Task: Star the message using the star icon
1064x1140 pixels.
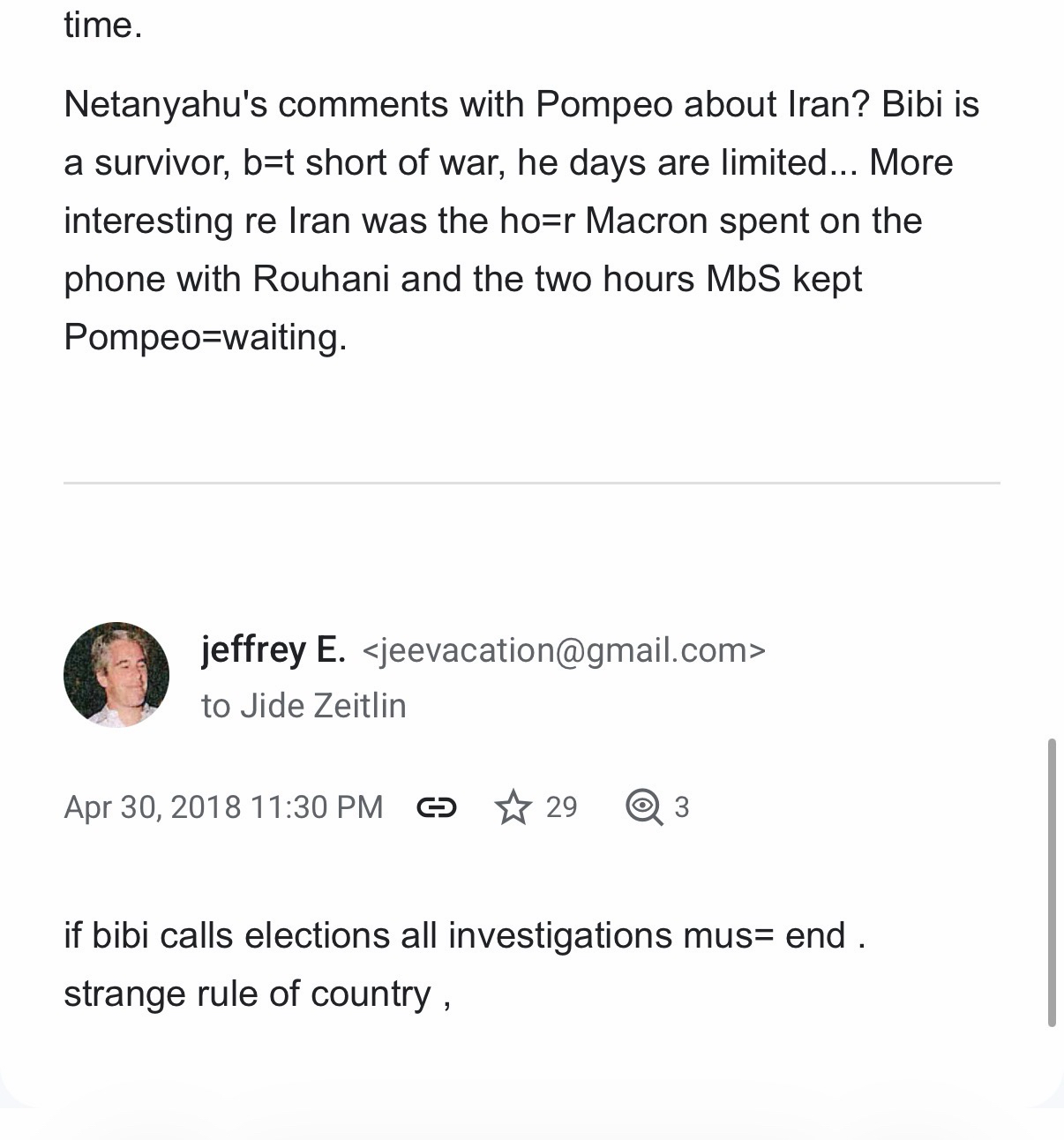Action: coord(513,807)
